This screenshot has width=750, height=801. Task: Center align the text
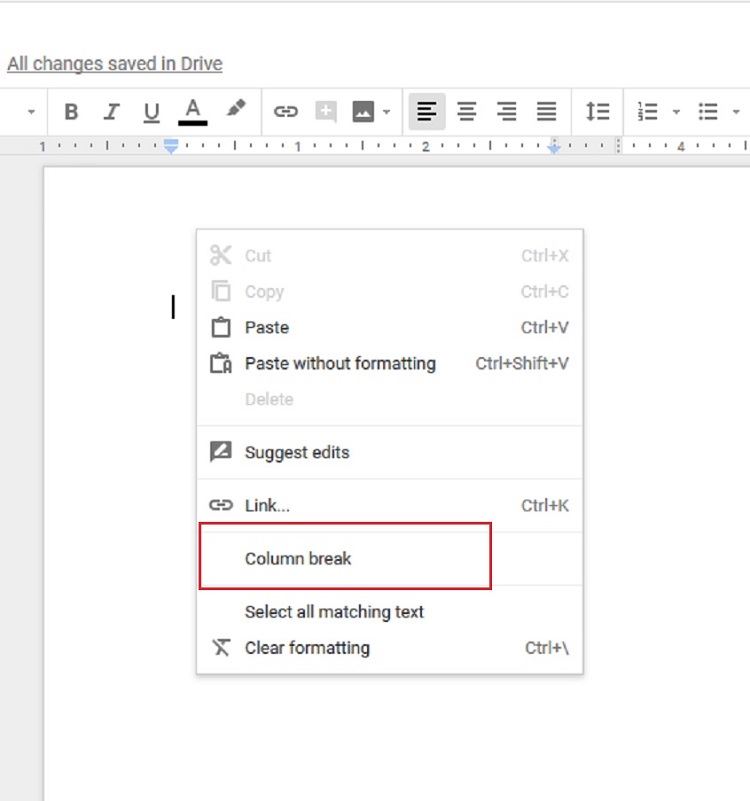(467, 112)
